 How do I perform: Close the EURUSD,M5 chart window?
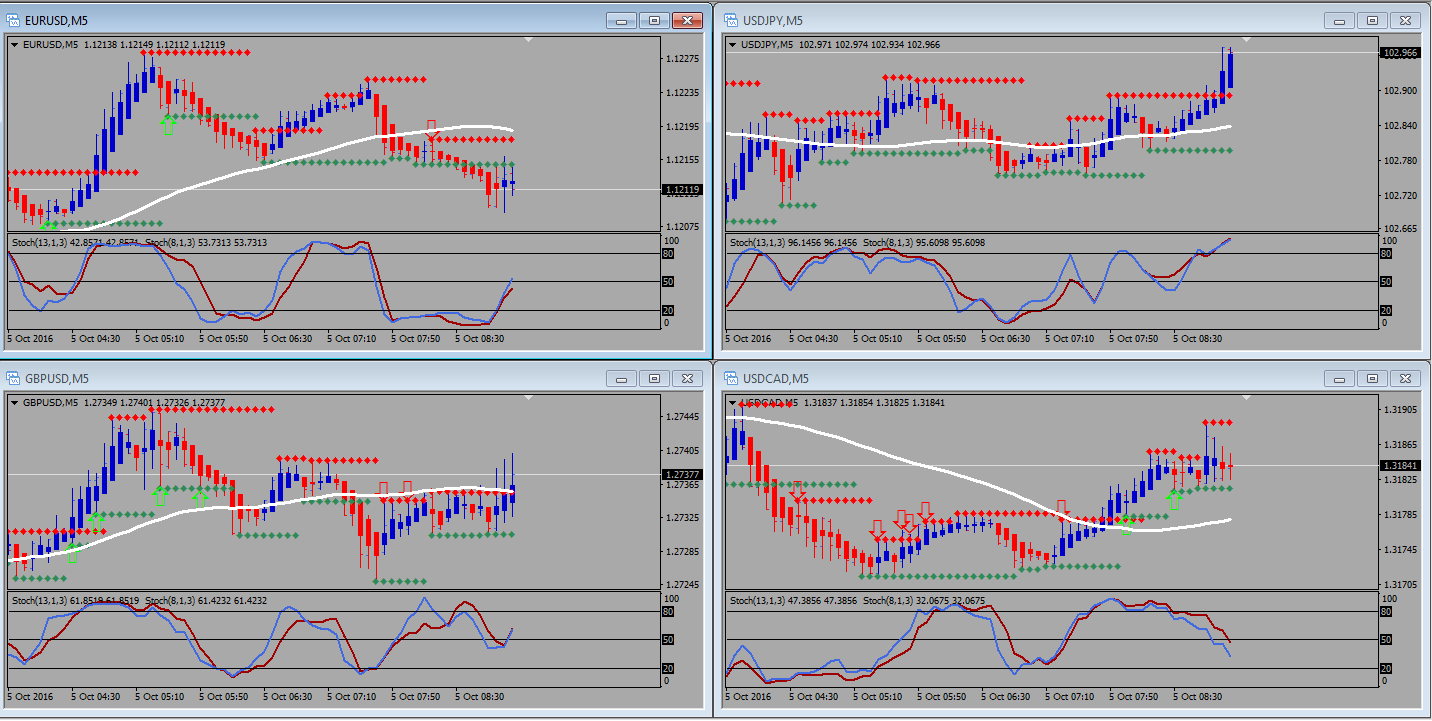click(x=688, y=20)
